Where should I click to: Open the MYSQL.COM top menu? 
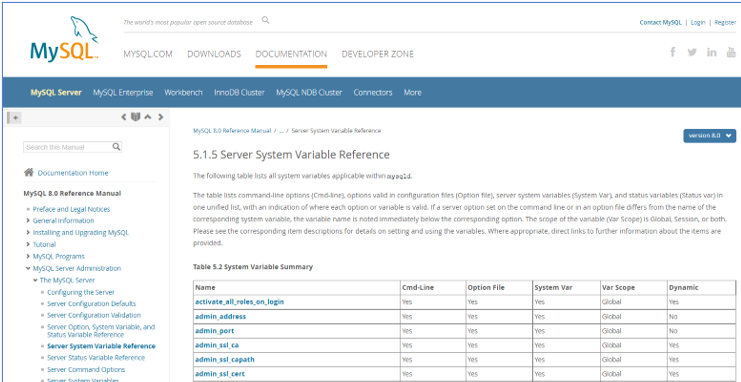[x=148, y=54]
